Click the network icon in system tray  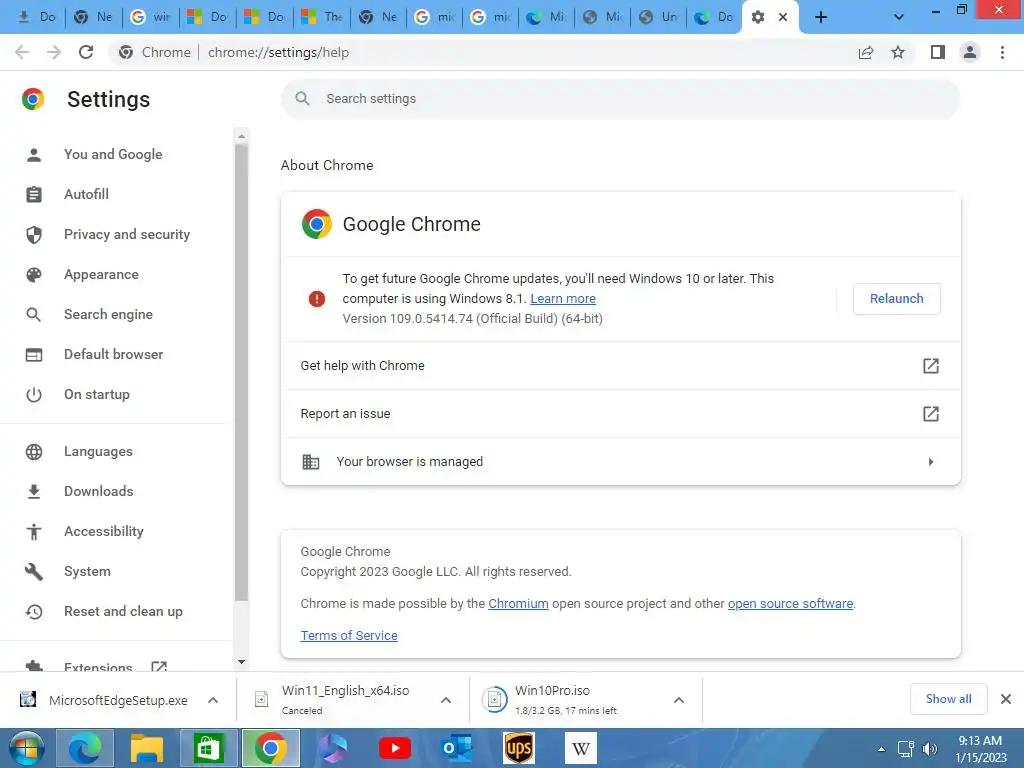[905, 749]
